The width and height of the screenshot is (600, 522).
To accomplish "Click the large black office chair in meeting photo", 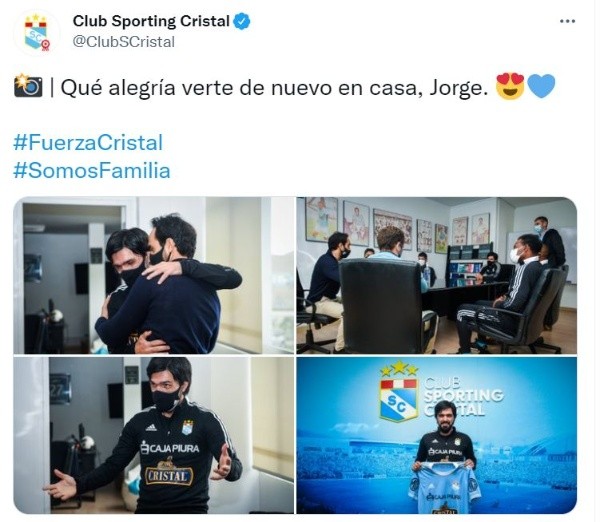I will click(x=384, y=304).
